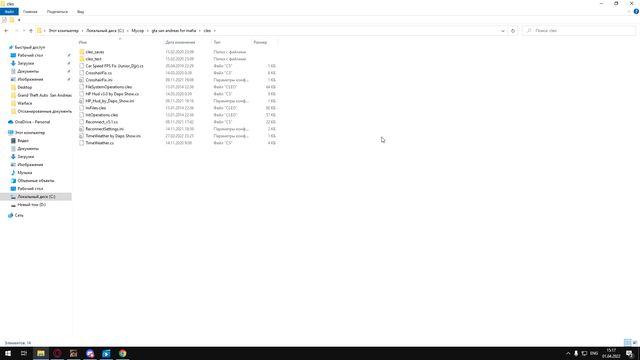Select Этот компьютер in navigation pane
Screen dimensions: 640x360
coord(30,133)
